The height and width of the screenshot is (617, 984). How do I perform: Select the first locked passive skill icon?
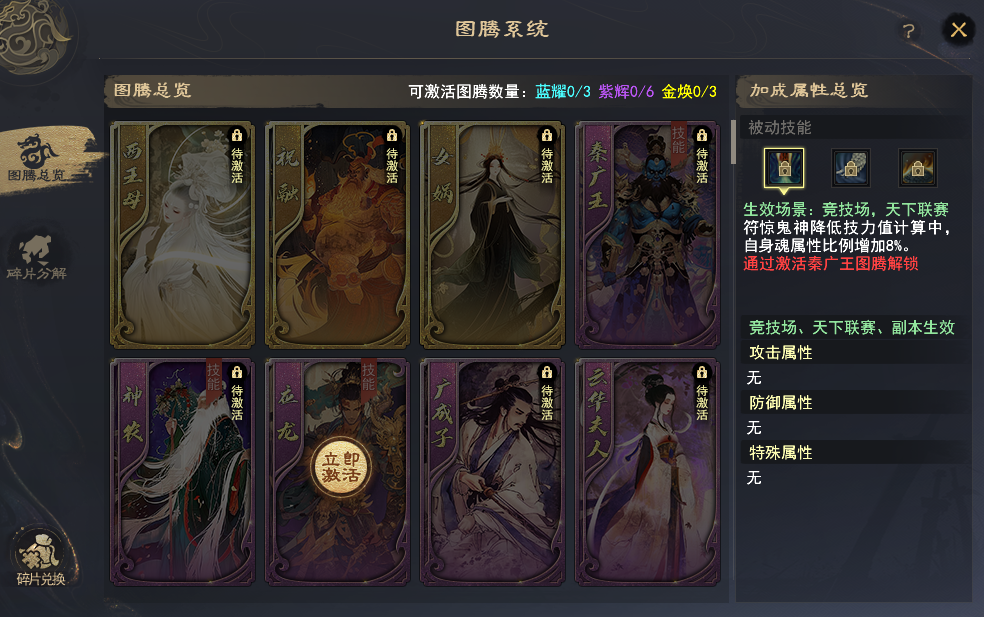(x=784, y=168)
